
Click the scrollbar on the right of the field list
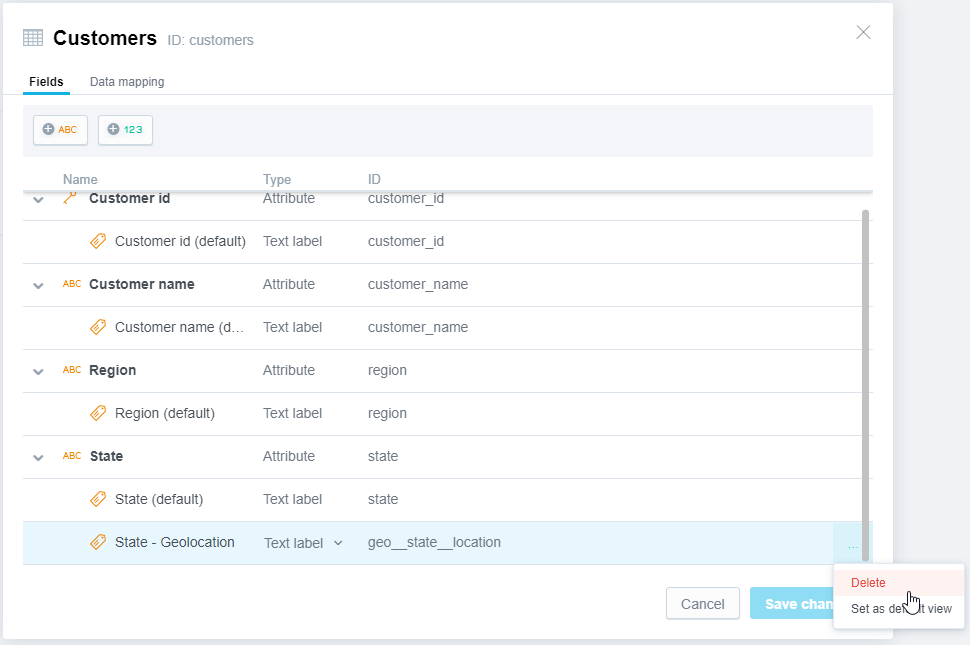pyautogui.click(x=864, y=380)
